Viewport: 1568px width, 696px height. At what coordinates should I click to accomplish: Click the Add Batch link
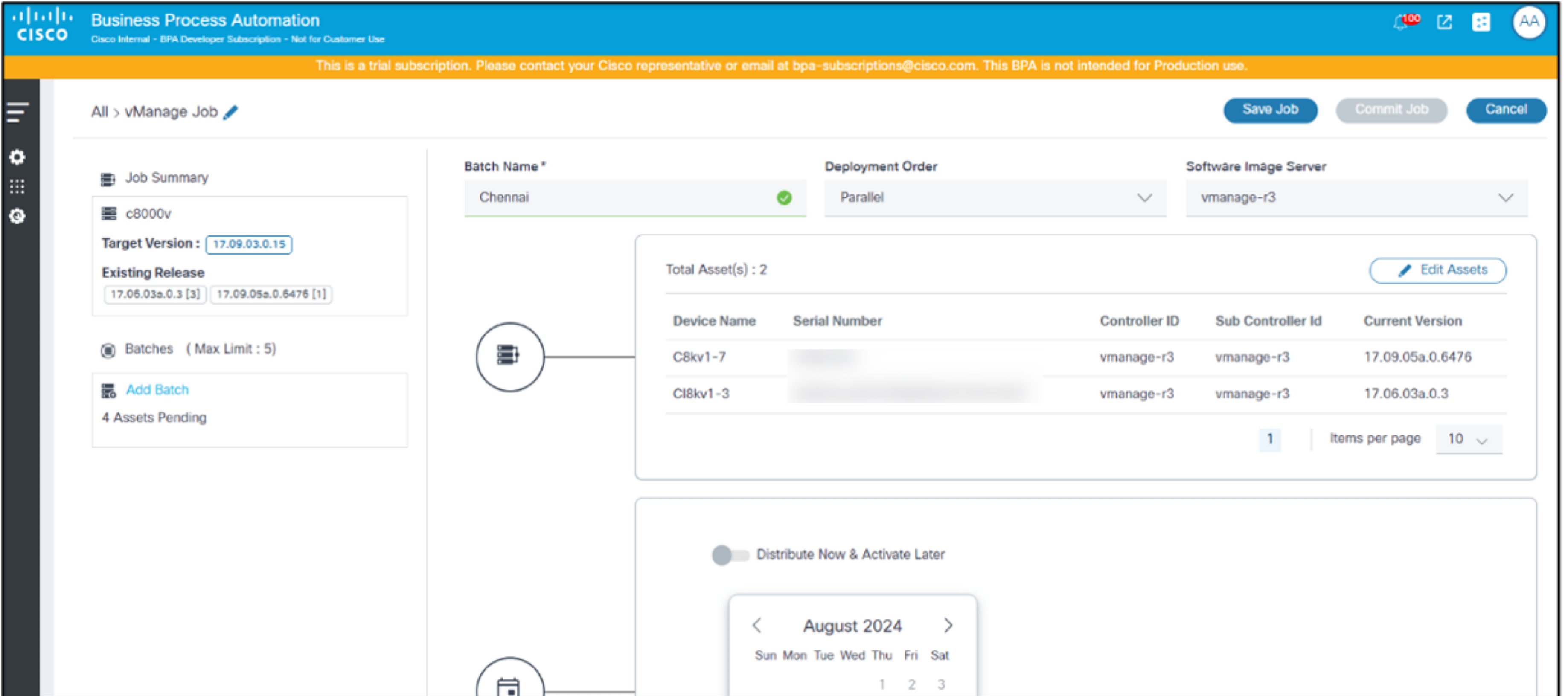pyautogui.click(x=157, y=389)
